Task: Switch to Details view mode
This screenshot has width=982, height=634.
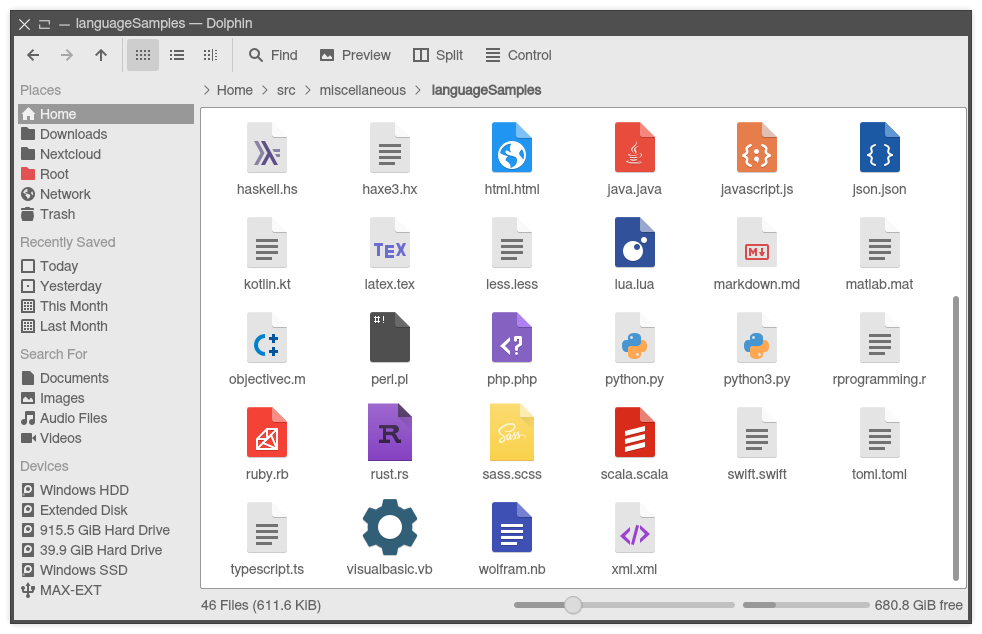Action: point(210,55)
